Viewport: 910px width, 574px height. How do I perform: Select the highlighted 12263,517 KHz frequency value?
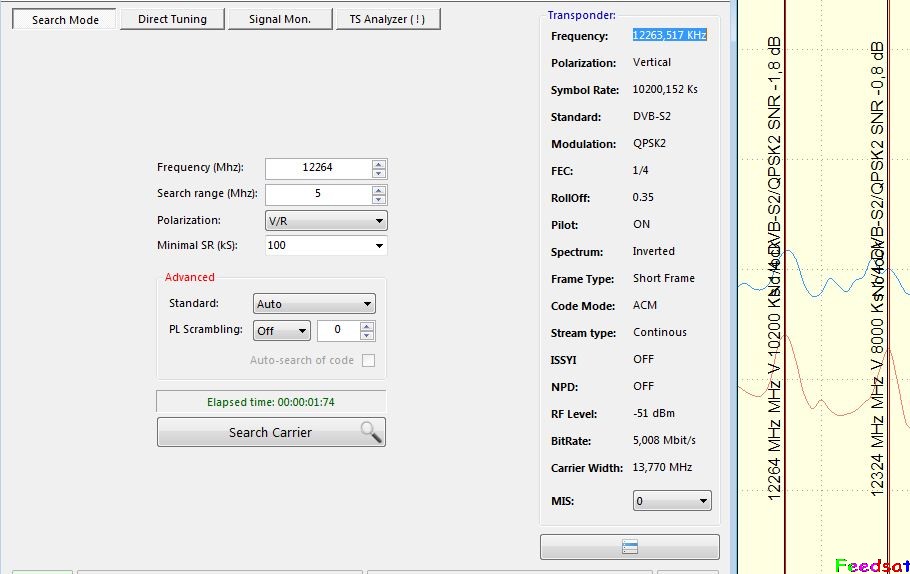[x=669, y=35]
